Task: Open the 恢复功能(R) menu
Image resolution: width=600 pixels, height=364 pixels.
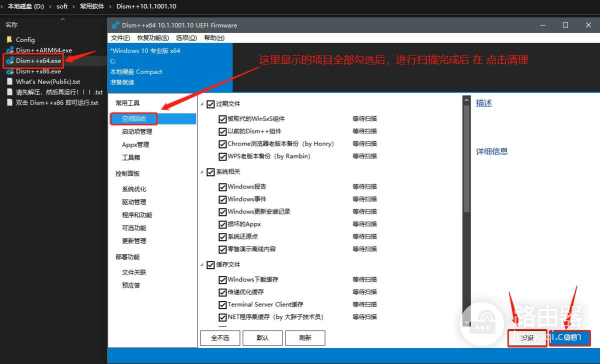Action: click(153, 38)
